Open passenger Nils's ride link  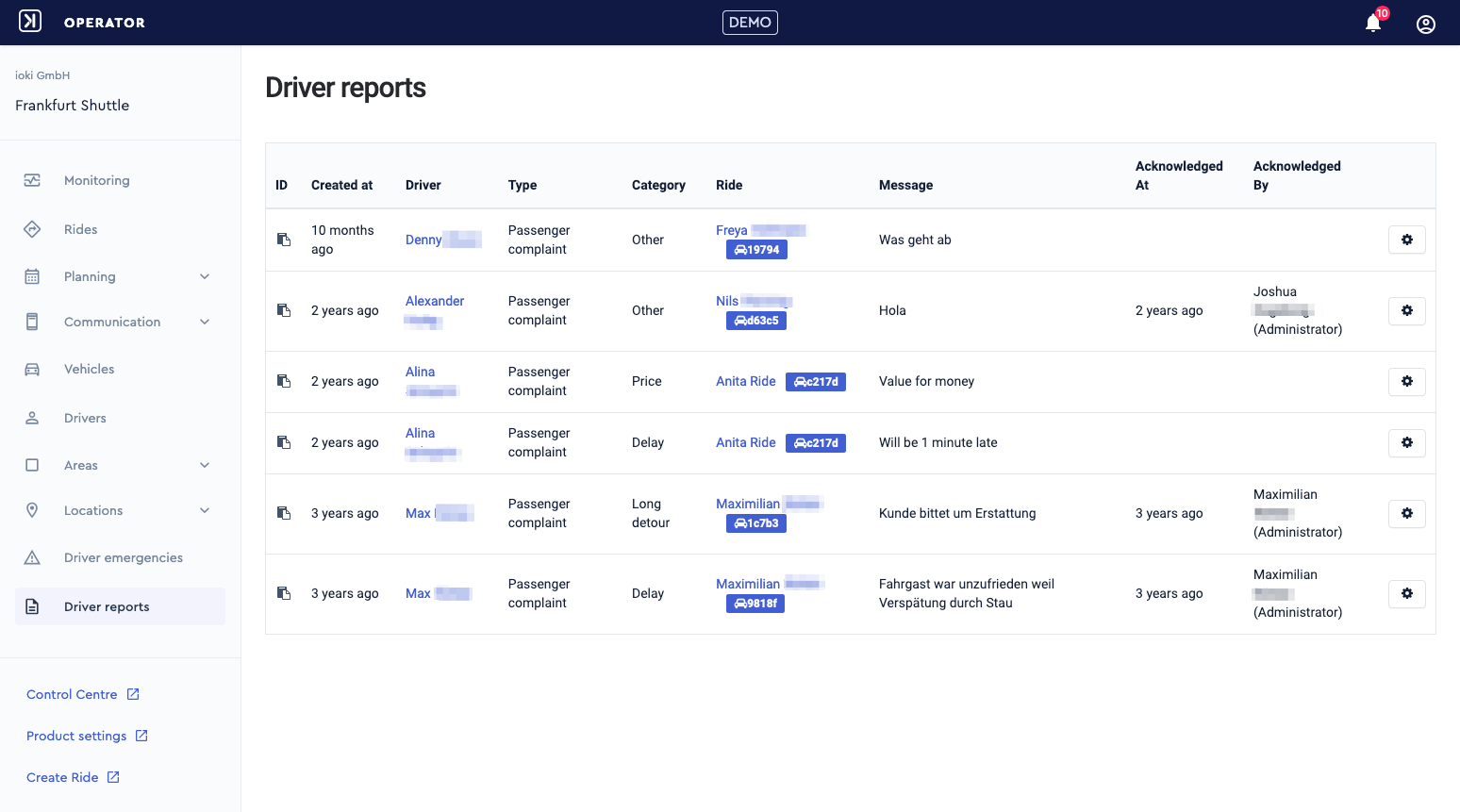754,301
